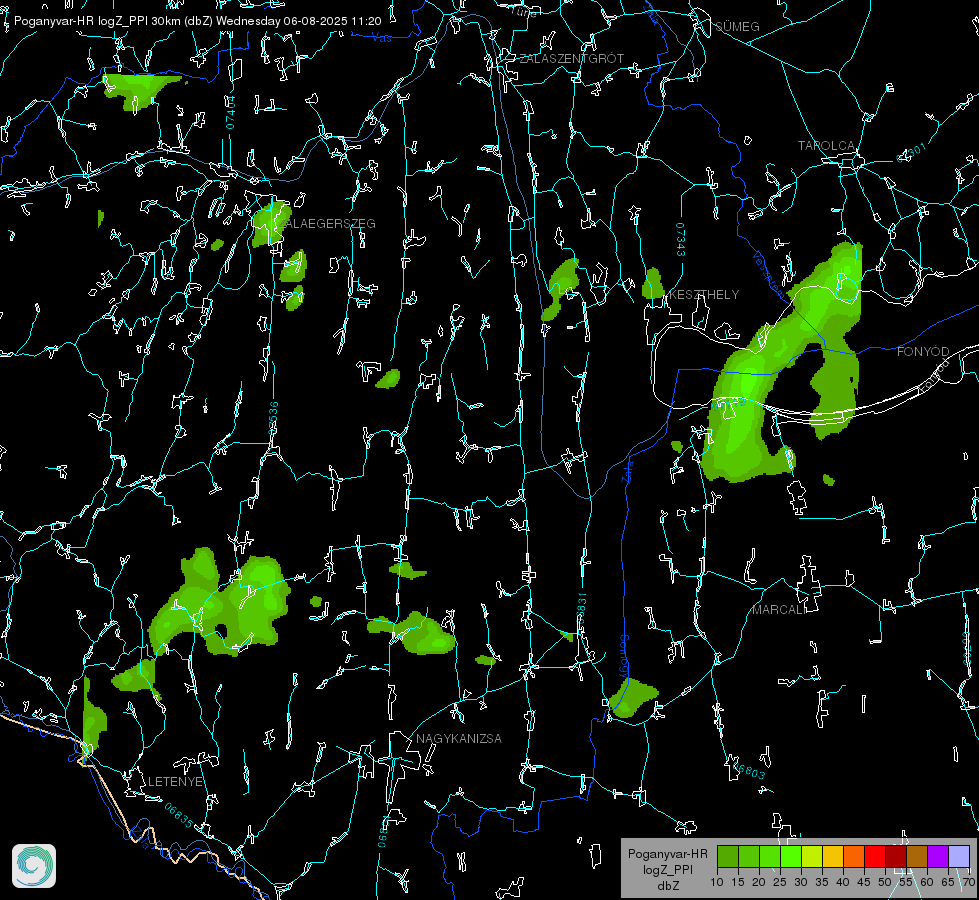Screen dimensions: 979x900
Task: Click the dbZ legend unit label
Action: point(667,886)
